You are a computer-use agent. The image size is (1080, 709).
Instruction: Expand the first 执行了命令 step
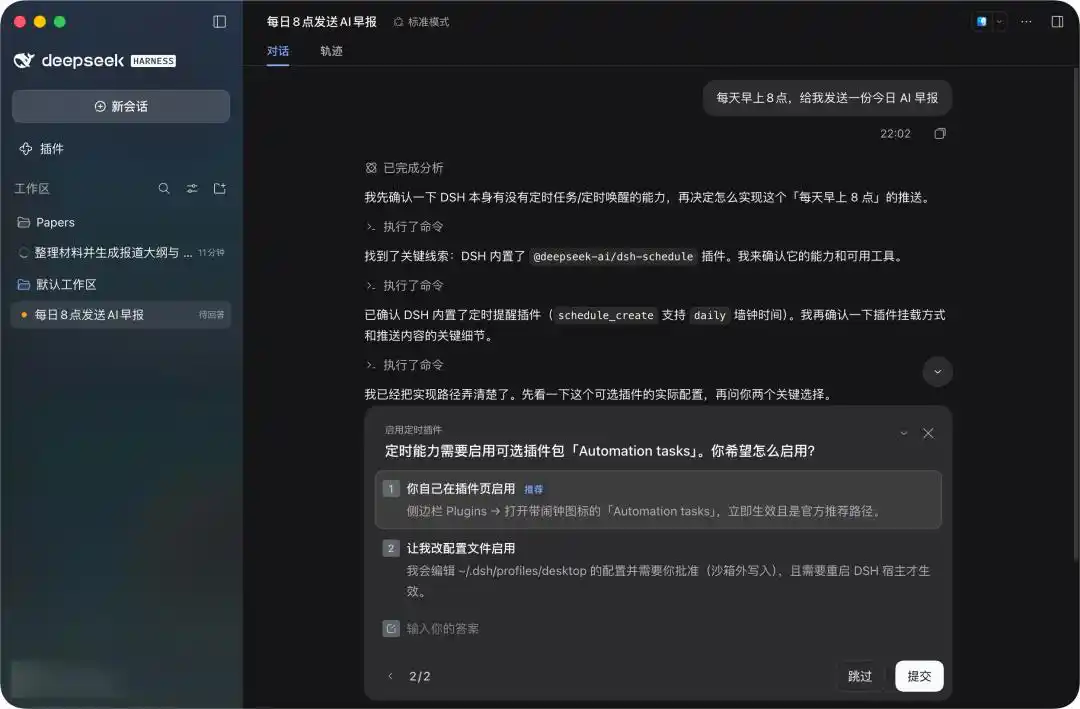pos(405,227)
